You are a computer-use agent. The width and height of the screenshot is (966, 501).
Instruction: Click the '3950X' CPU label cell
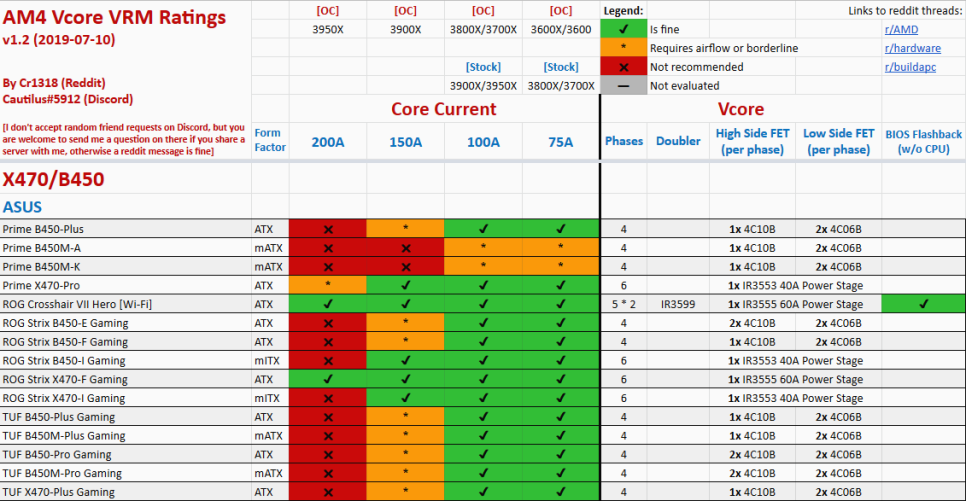[x=328, y=30]
